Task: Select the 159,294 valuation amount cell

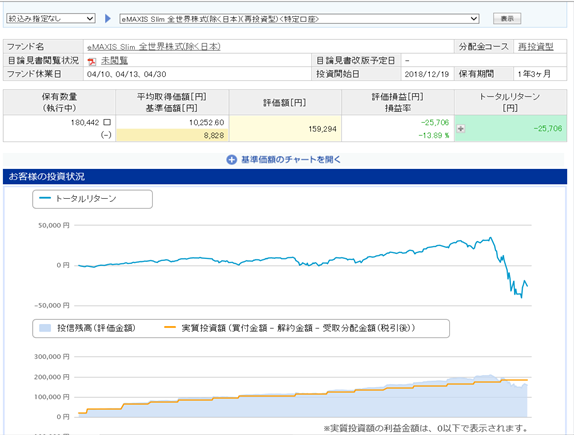Action: [286, 129]
